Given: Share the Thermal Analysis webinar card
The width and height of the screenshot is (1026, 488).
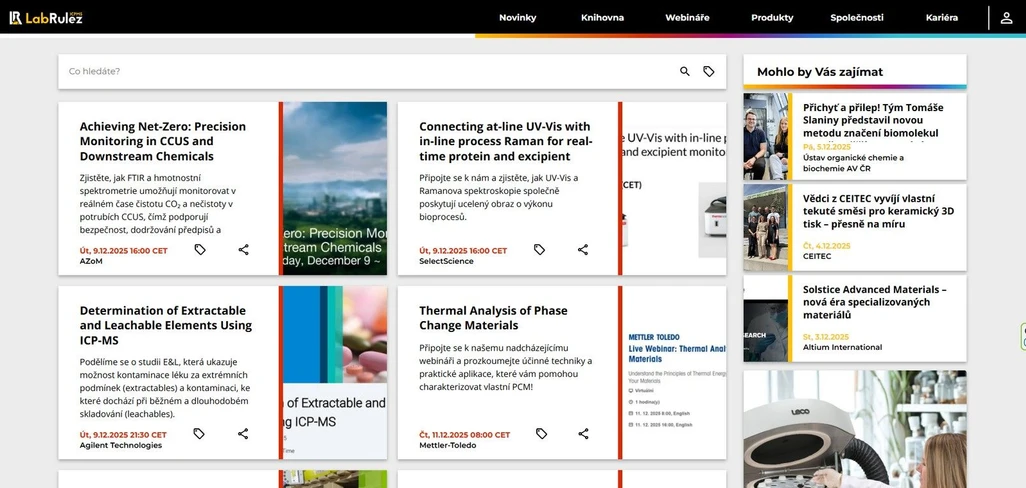Looking at the screenshot, I should point(583,434).
